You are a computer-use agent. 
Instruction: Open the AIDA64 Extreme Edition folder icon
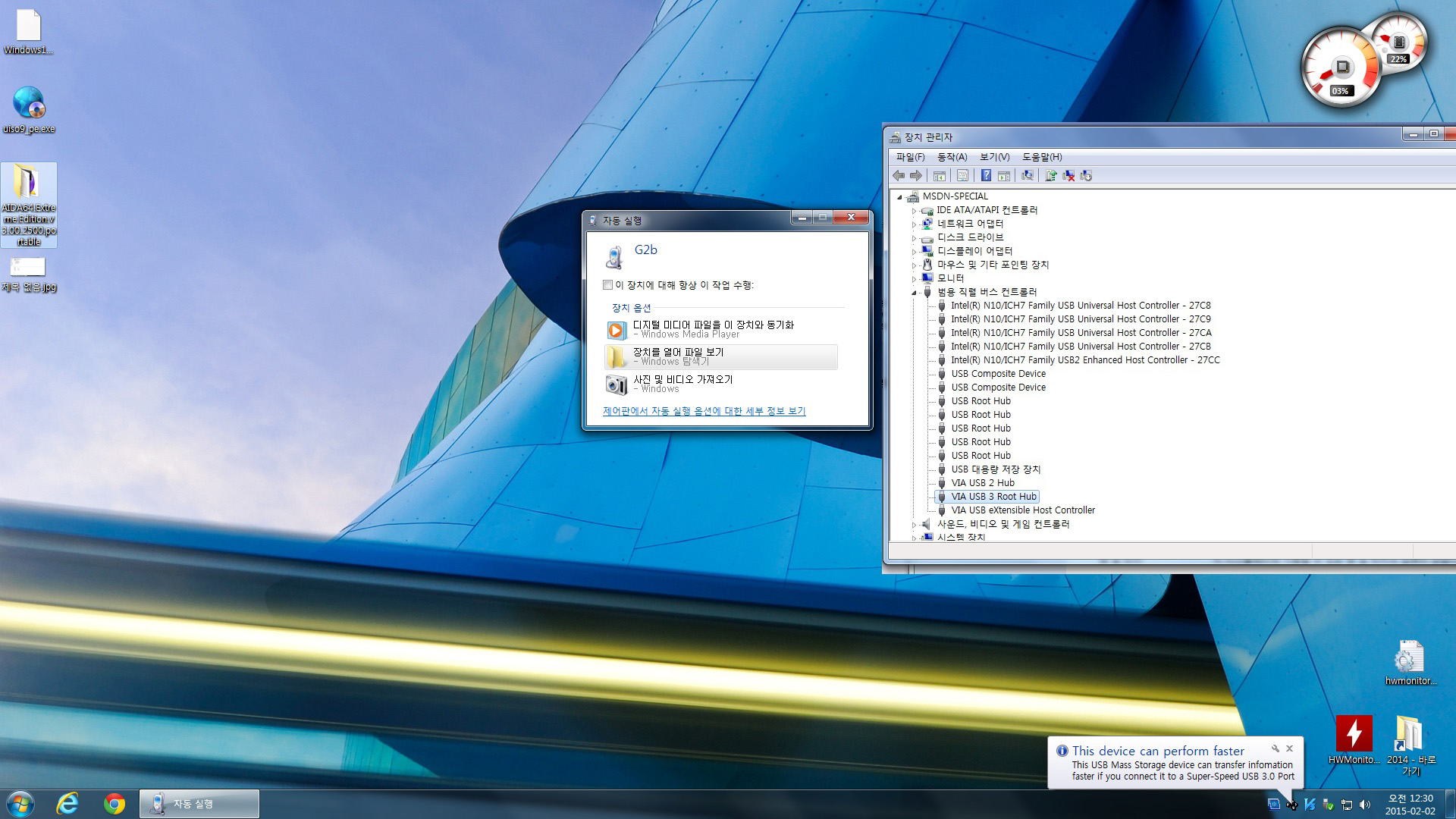(29, 205)
